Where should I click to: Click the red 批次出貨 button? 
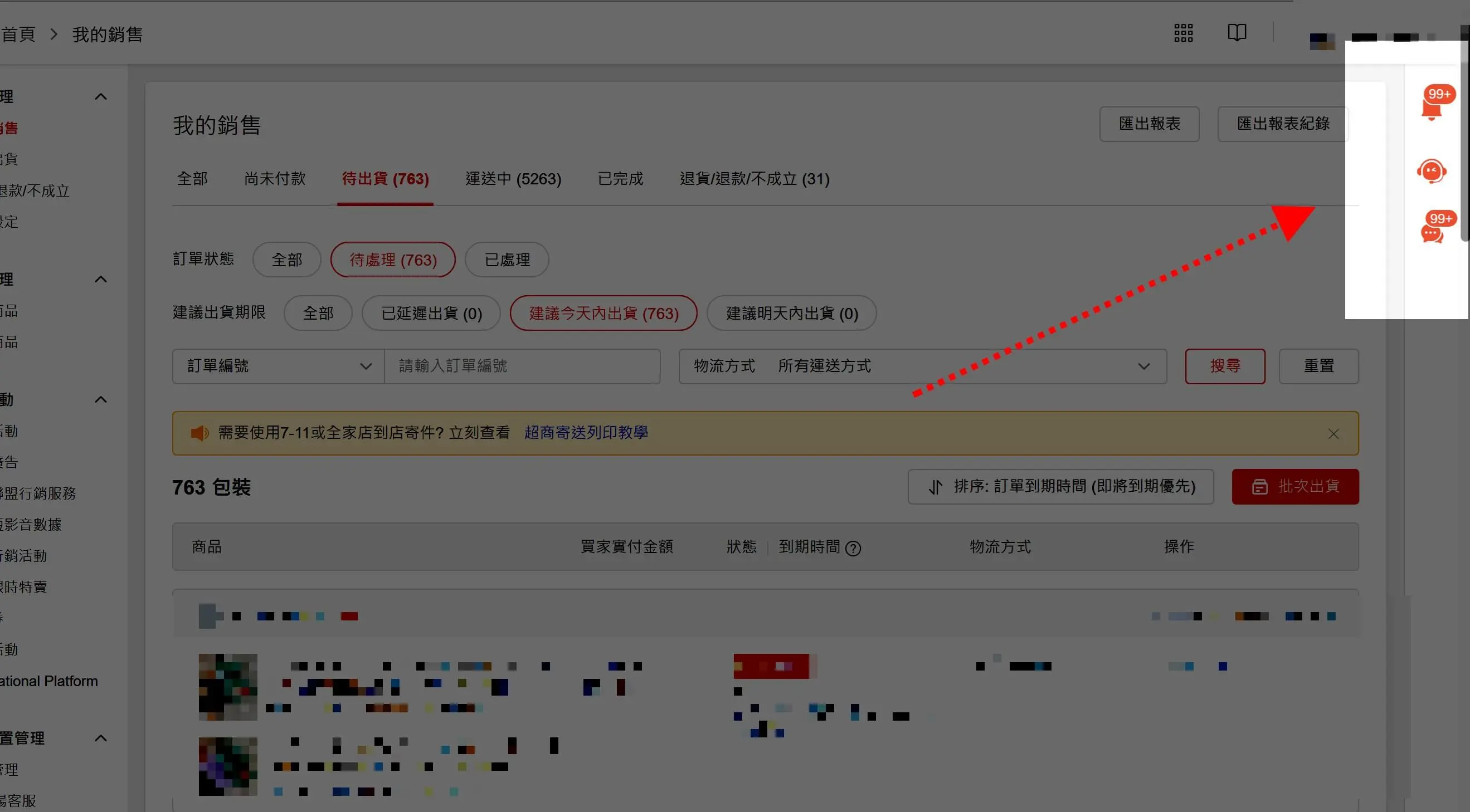[x=1295, y=486]
